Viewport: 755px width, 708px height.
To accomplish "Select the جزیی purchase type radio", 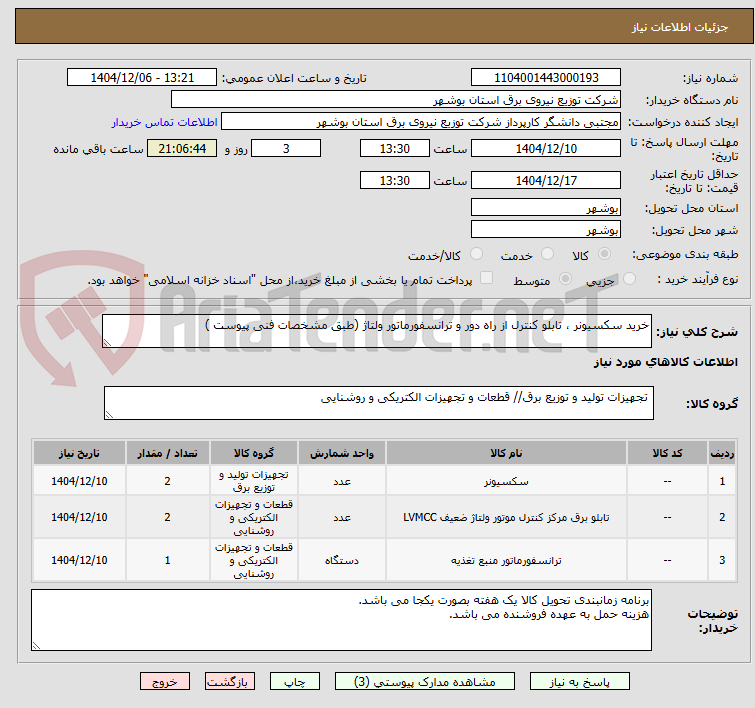I will (x=629, y=278).
